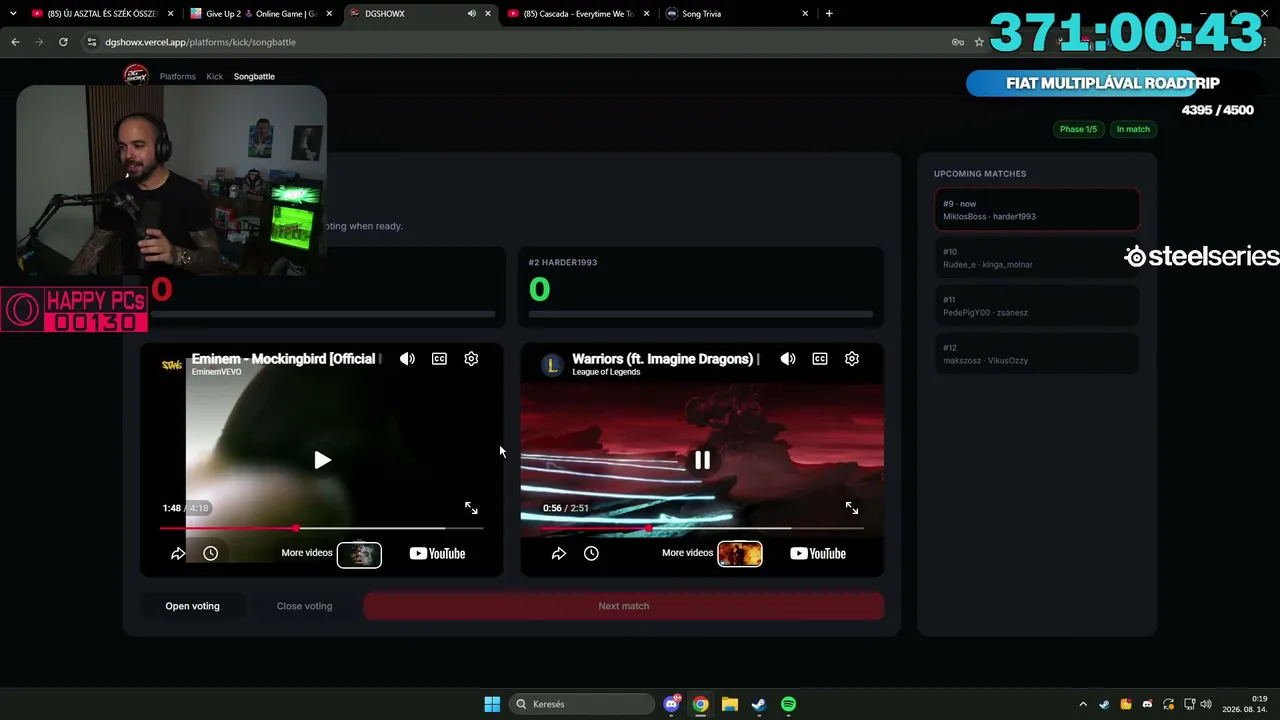Click the Open voting button
1280x720 pixels.
192,606
